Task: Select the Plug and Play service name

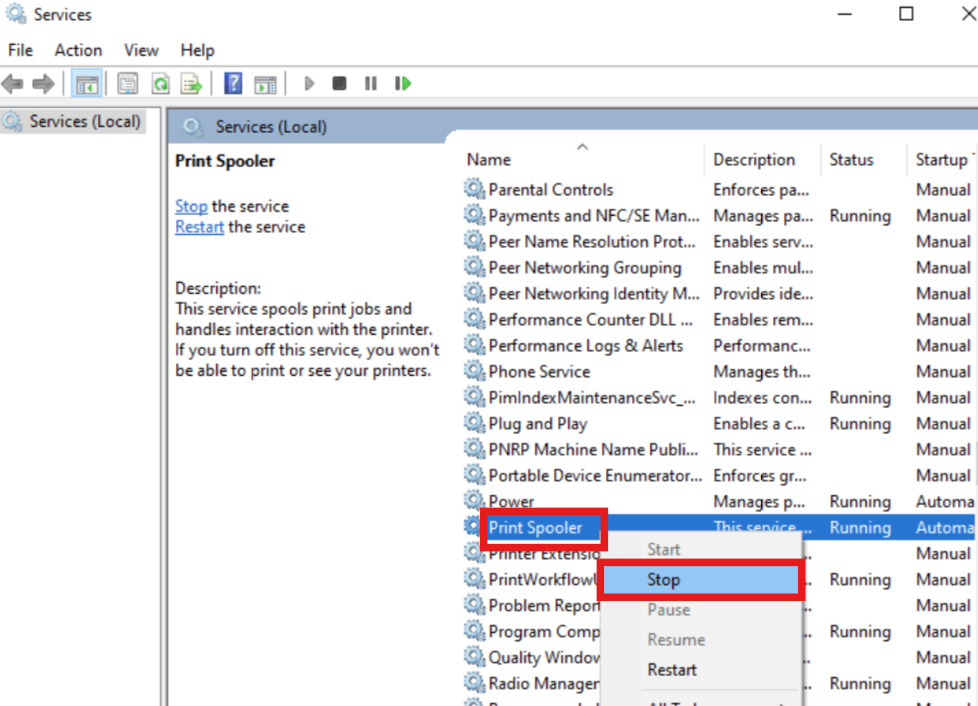Action: tap(538, 424)
